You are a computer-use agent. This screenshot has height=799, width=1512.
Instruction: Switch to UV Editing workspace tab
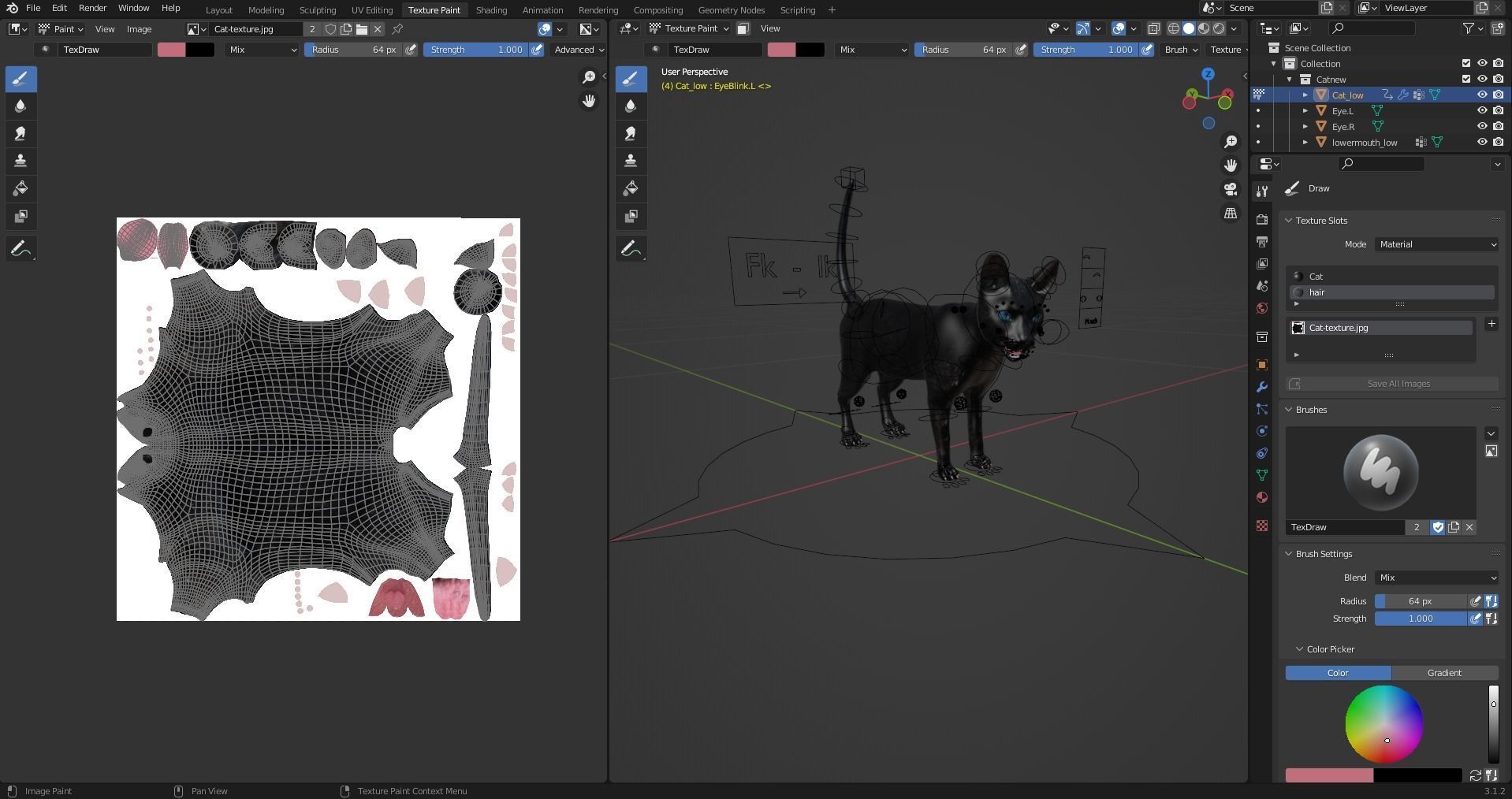click(x=372, y=10)
